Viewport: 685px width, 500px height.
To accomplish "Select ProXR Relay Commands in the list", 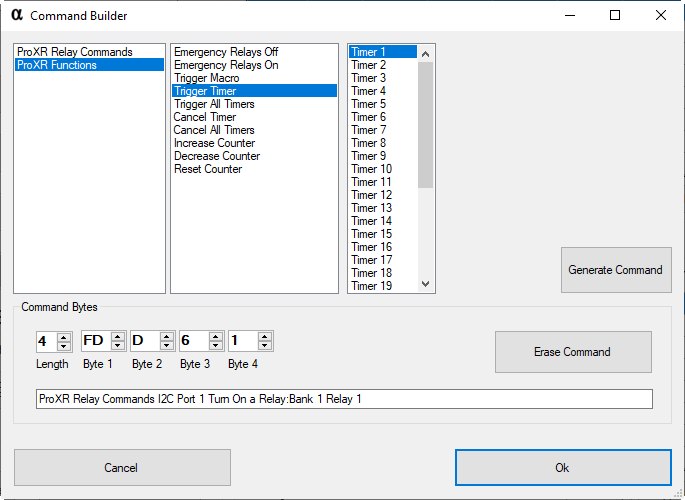I will (89, 52).
